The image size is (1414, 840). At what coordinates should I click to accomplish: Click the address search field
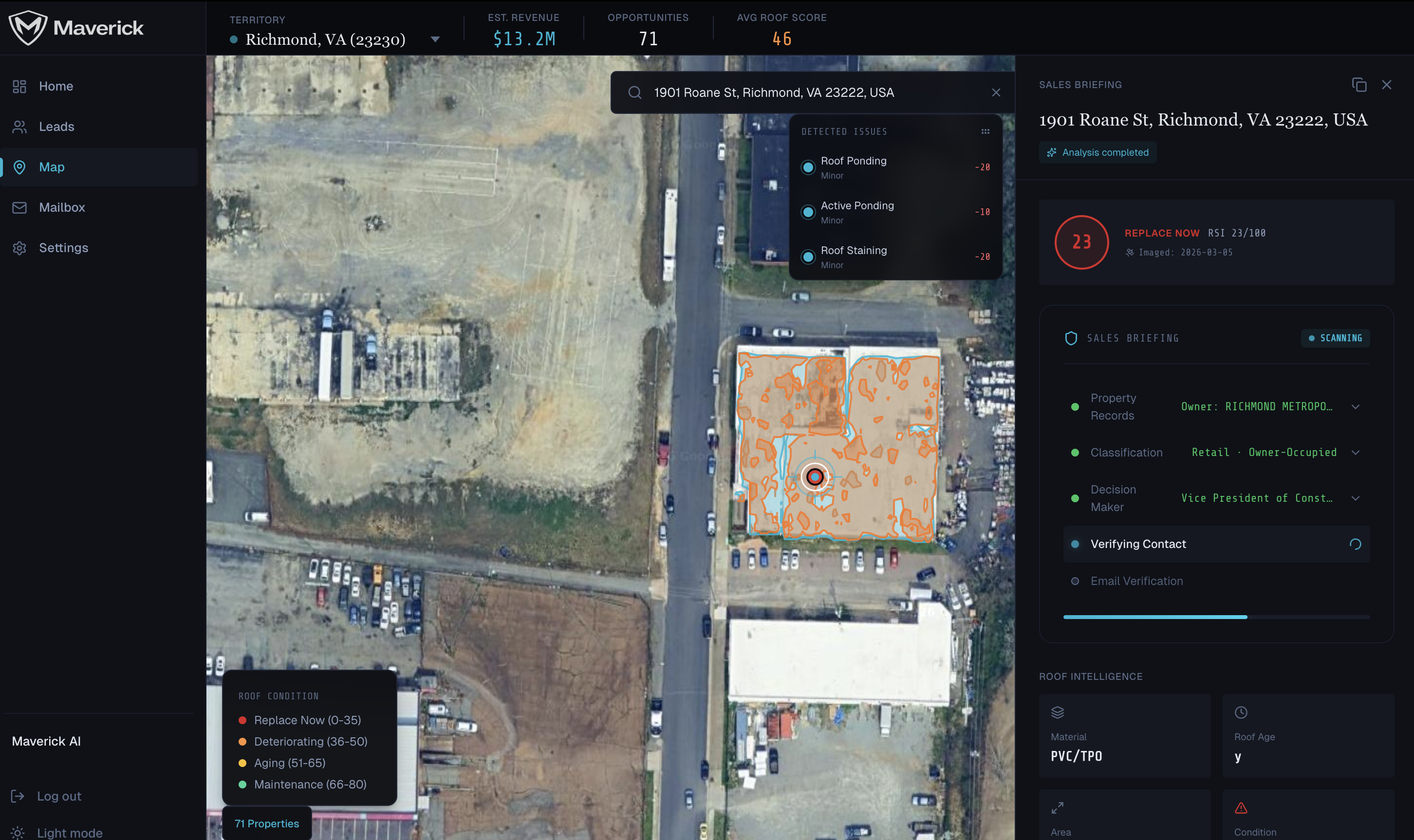point(812,92)
